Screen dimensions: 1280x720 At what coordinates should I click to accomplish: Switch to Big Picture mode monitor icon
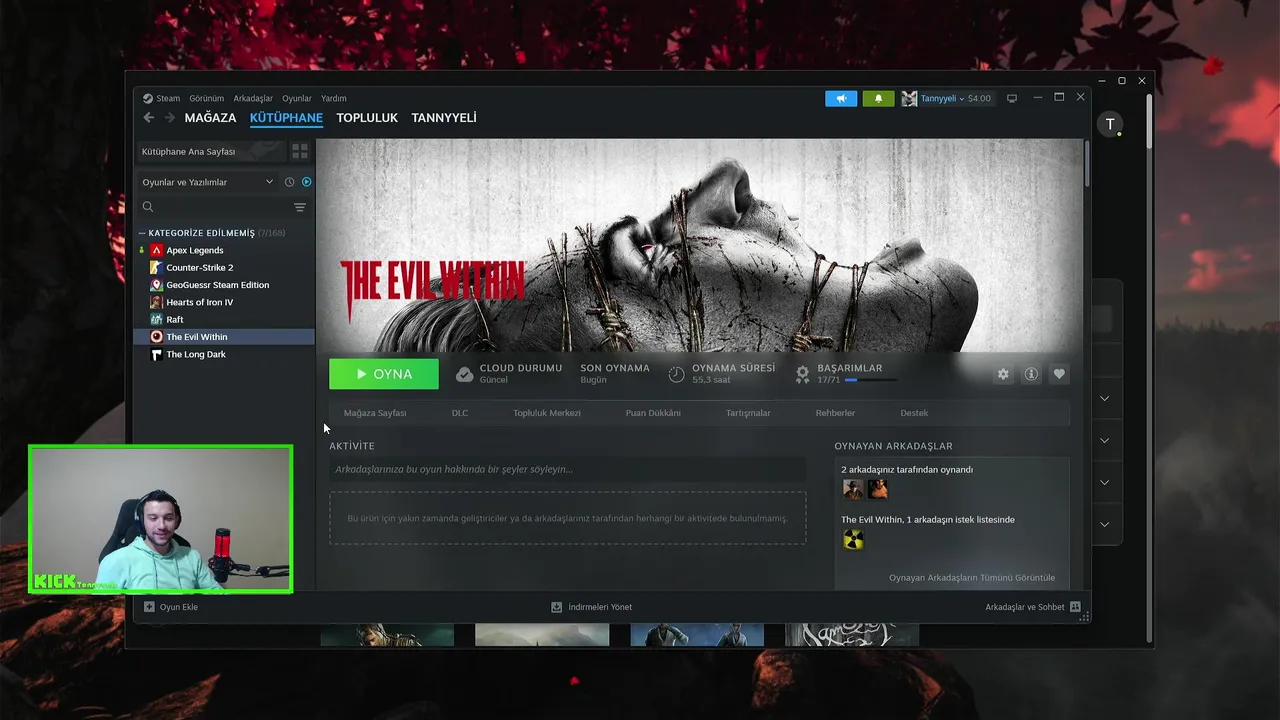(x=1012, y=98)
